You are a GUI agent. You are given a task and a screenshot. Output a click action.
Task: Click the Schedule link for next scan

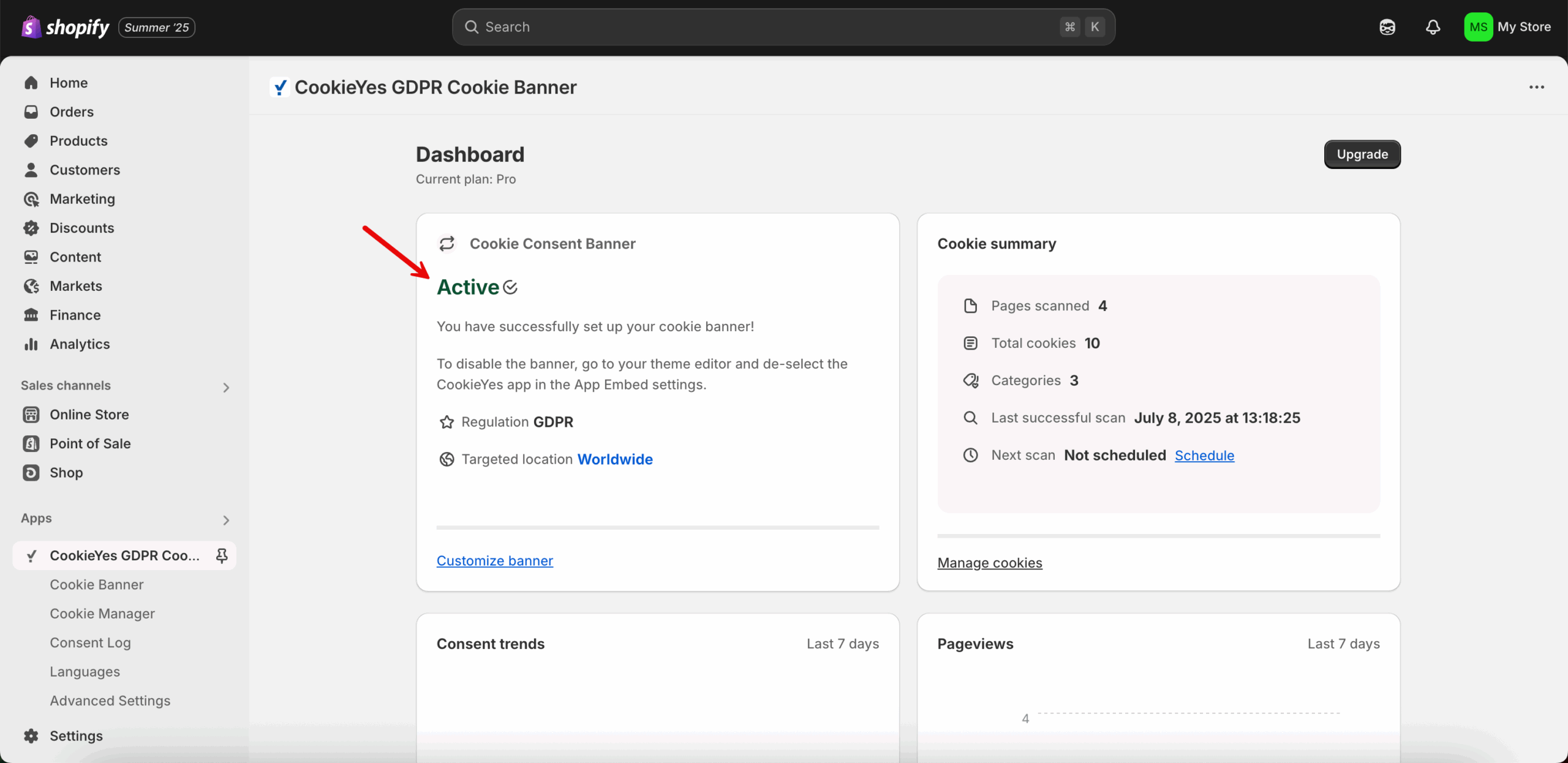click(x=1204, y=456)
